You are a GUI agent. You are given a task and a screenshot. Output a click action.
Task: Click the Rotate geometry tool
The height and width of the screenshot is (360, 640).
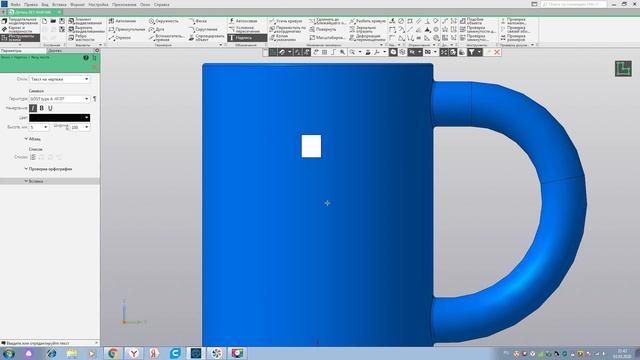322,29
